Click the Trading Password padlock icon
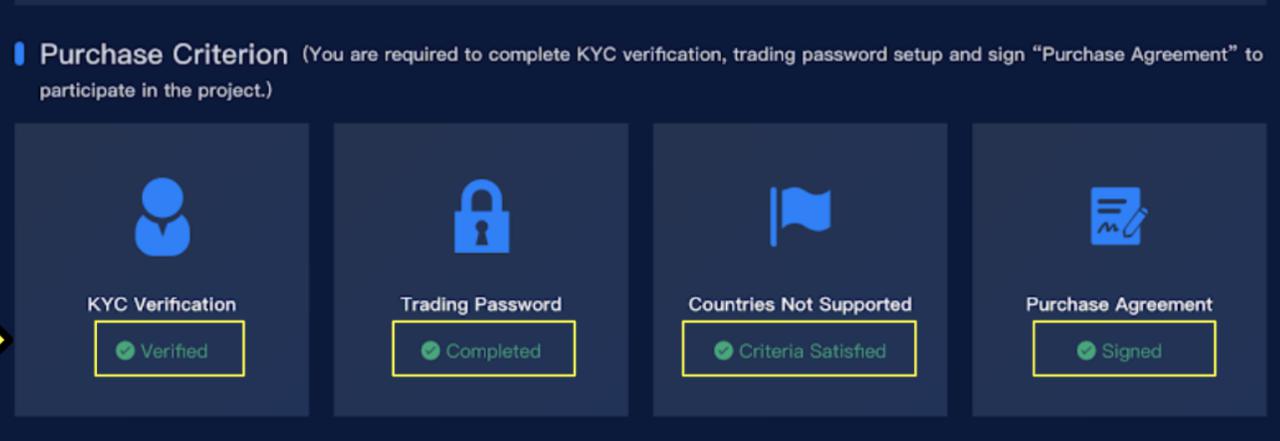Viewport: 1280px width, 441px height. click(x=482, y=216)
